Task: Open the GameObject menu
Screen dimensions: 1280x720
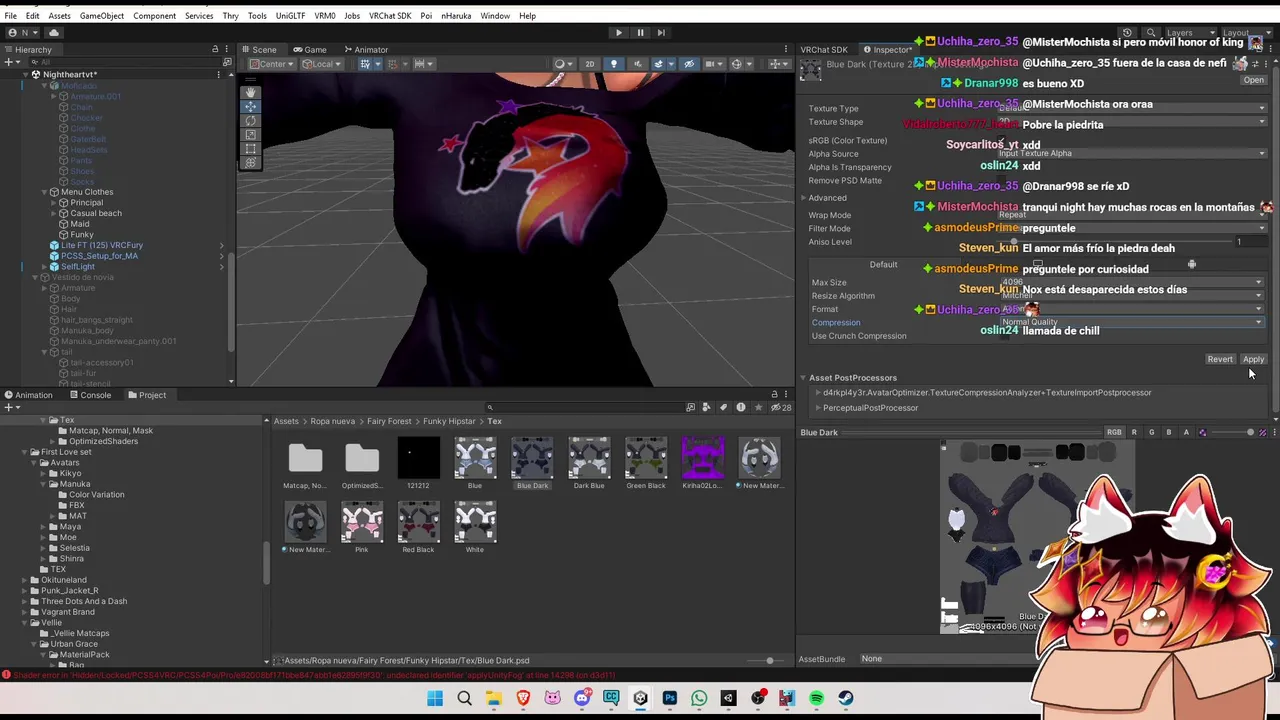Action: tap(102, 16)
